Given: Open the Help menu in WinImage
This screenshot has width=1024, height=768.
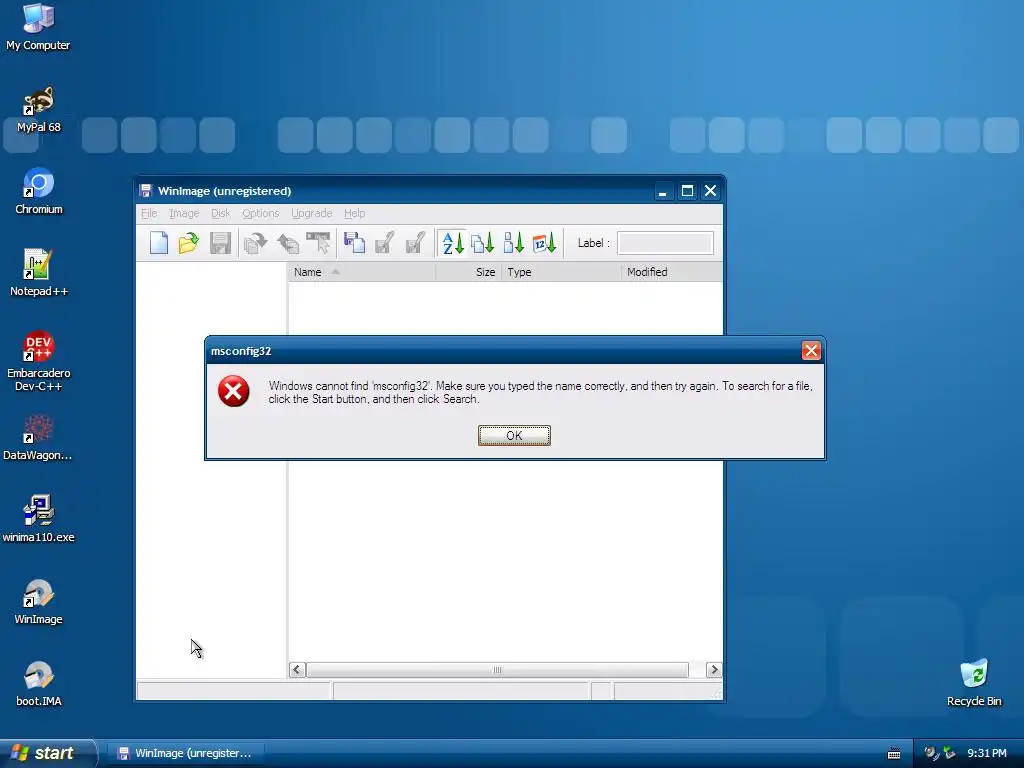Looking at the screenshot, I should (x=355, y=213).
